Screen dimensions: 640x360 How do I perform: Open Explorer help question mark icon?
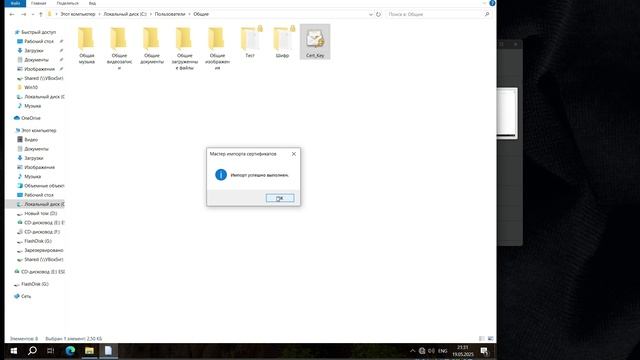coord(492,3)
